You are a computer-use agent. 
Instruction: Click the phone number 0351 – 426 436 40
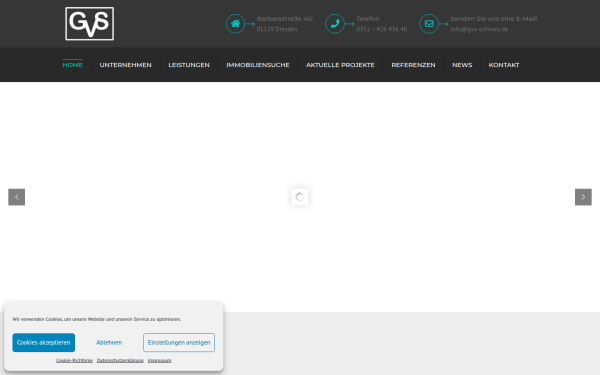click(382, 29)
